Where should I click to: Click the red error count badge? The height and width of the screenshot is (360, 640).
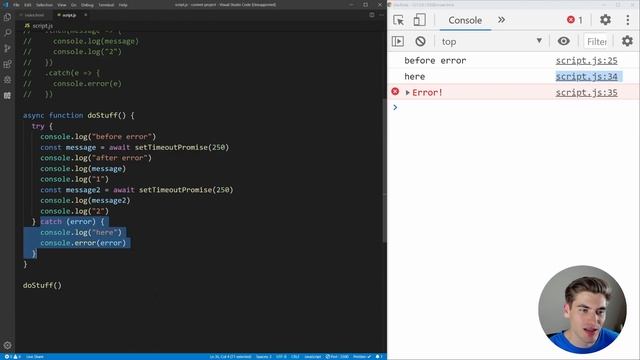[x=575, y=20]
